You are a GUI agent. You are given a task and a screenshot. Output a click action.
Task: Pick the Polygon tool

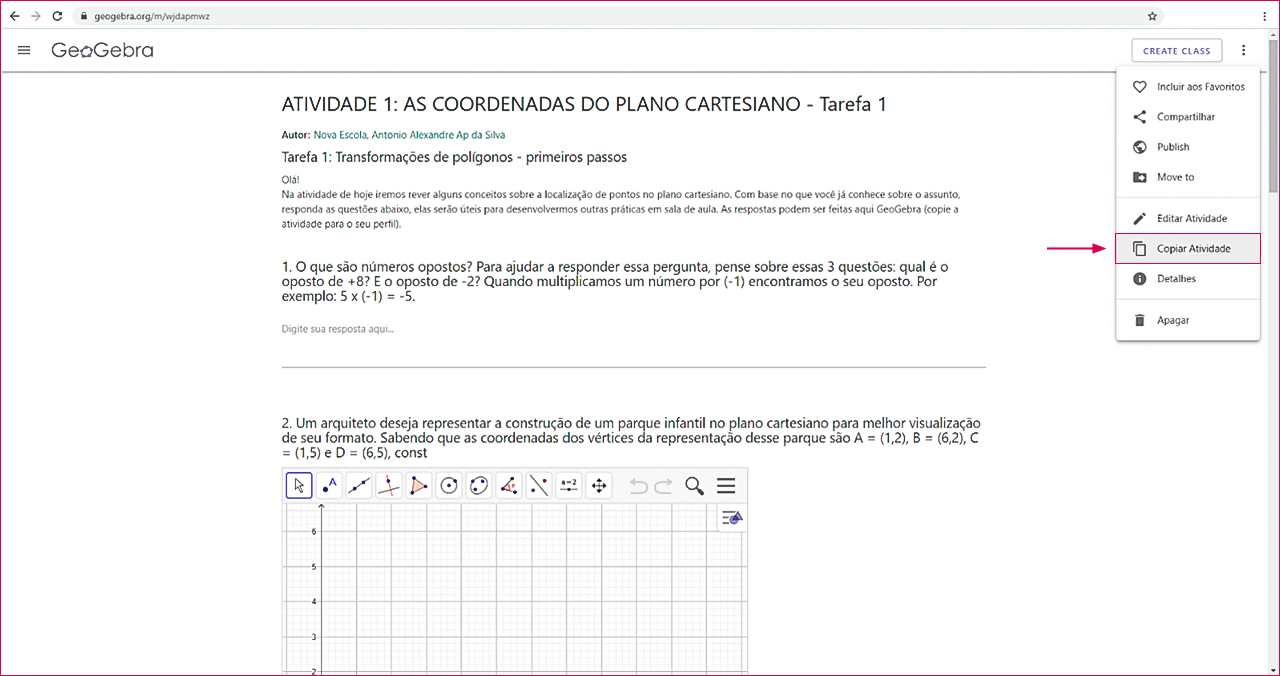coord(419,486)
